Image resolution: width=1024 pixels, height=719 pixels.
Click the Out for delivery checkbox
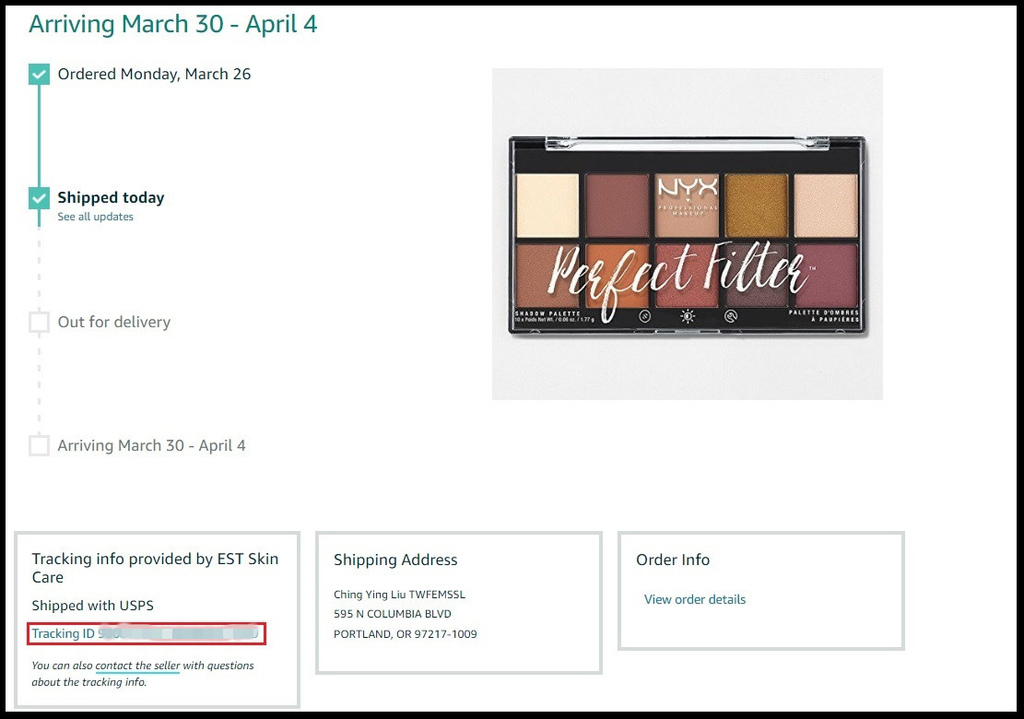pyautogui.click(x=39, y=322)
